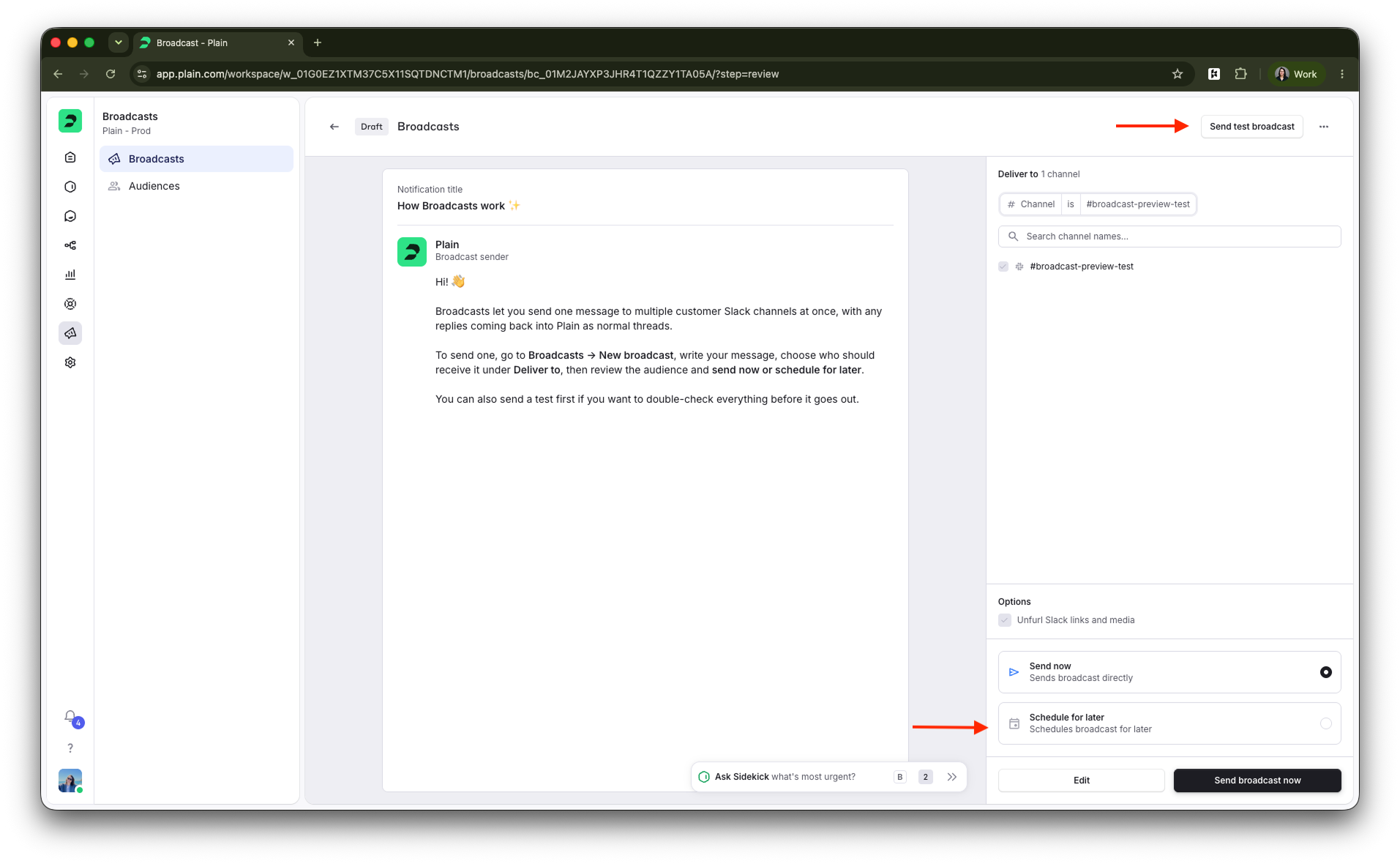1400x864 pixels.
Task: Click the Slack icon beside #broadcast-preview-test
Action: pos(1019,267)
